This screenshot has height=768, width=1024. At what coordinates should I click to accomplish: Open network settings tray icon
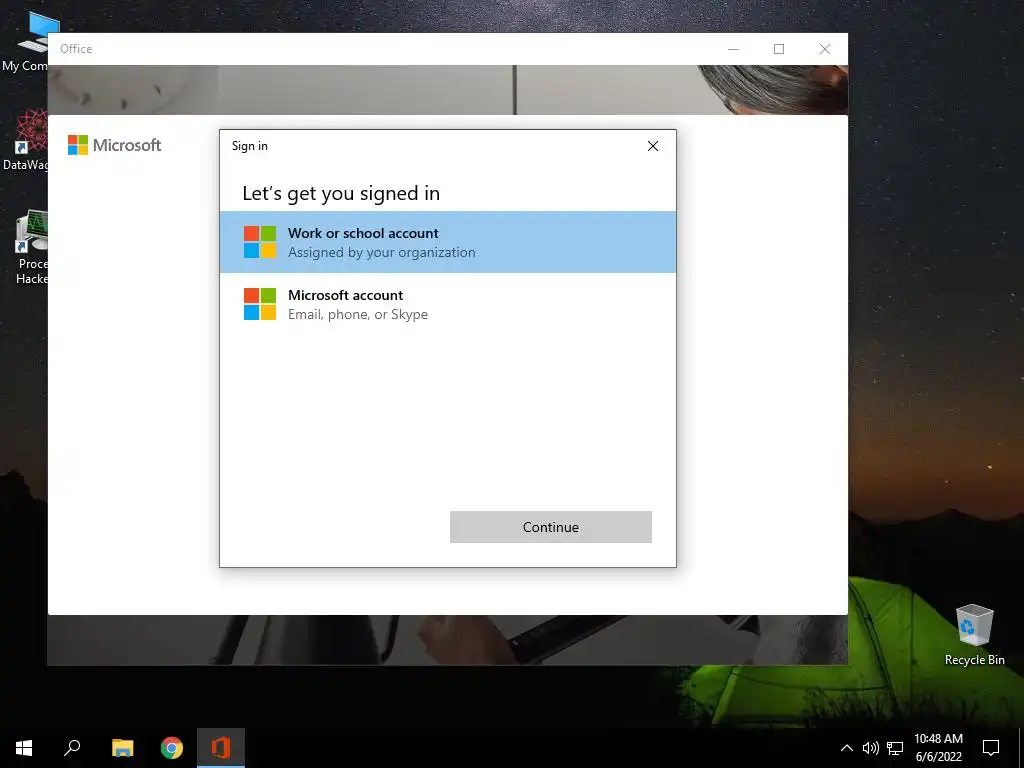(x=895, y=748)
